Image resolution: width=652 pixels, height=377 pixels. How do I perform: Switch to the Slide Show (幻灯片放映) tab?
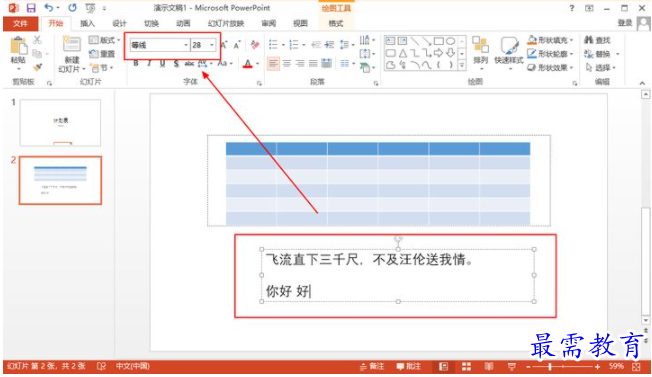tap(226, 24)
